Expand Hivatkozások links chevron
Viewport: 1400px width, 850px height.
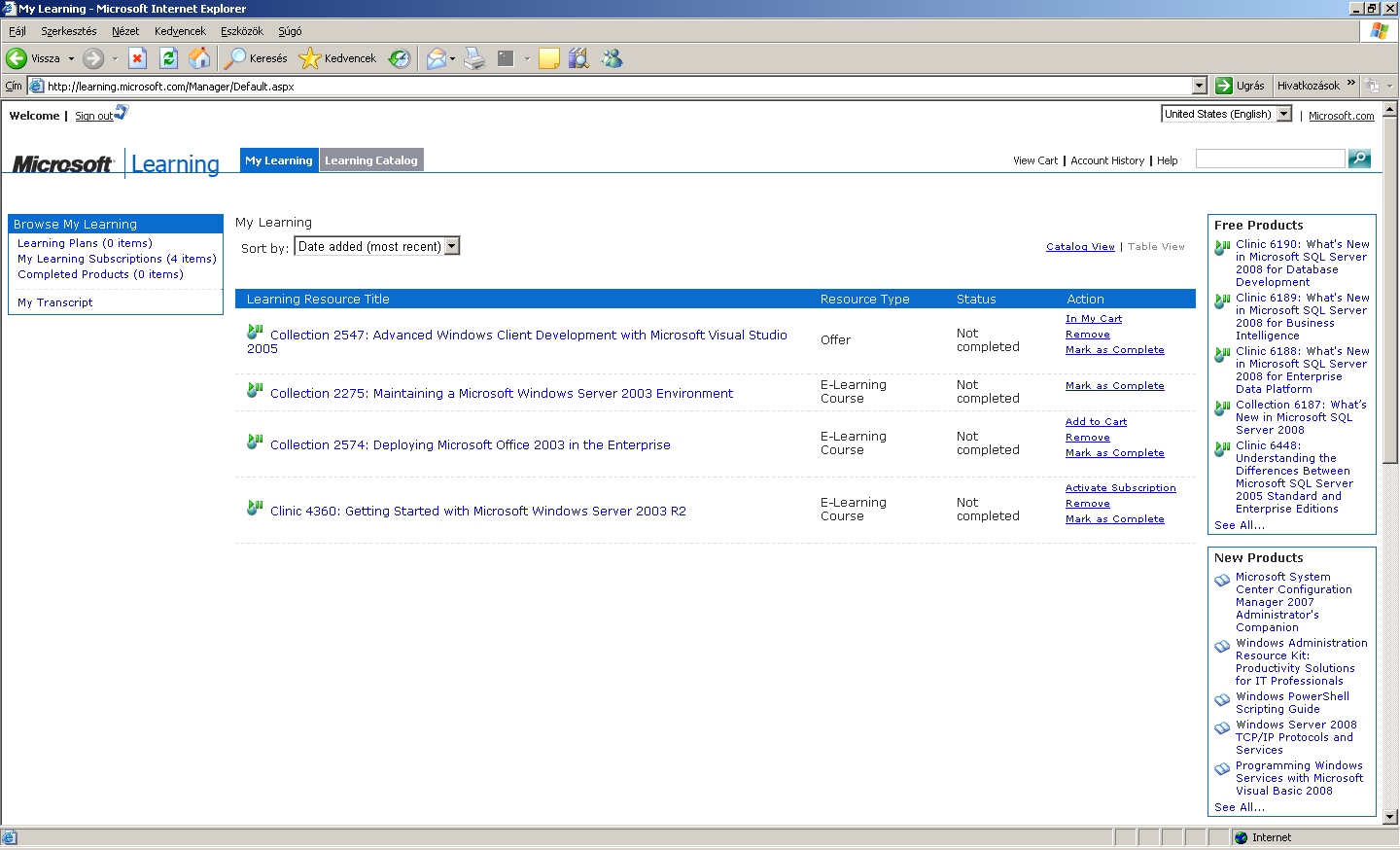pyautogui.click(x=1350, y=84)
